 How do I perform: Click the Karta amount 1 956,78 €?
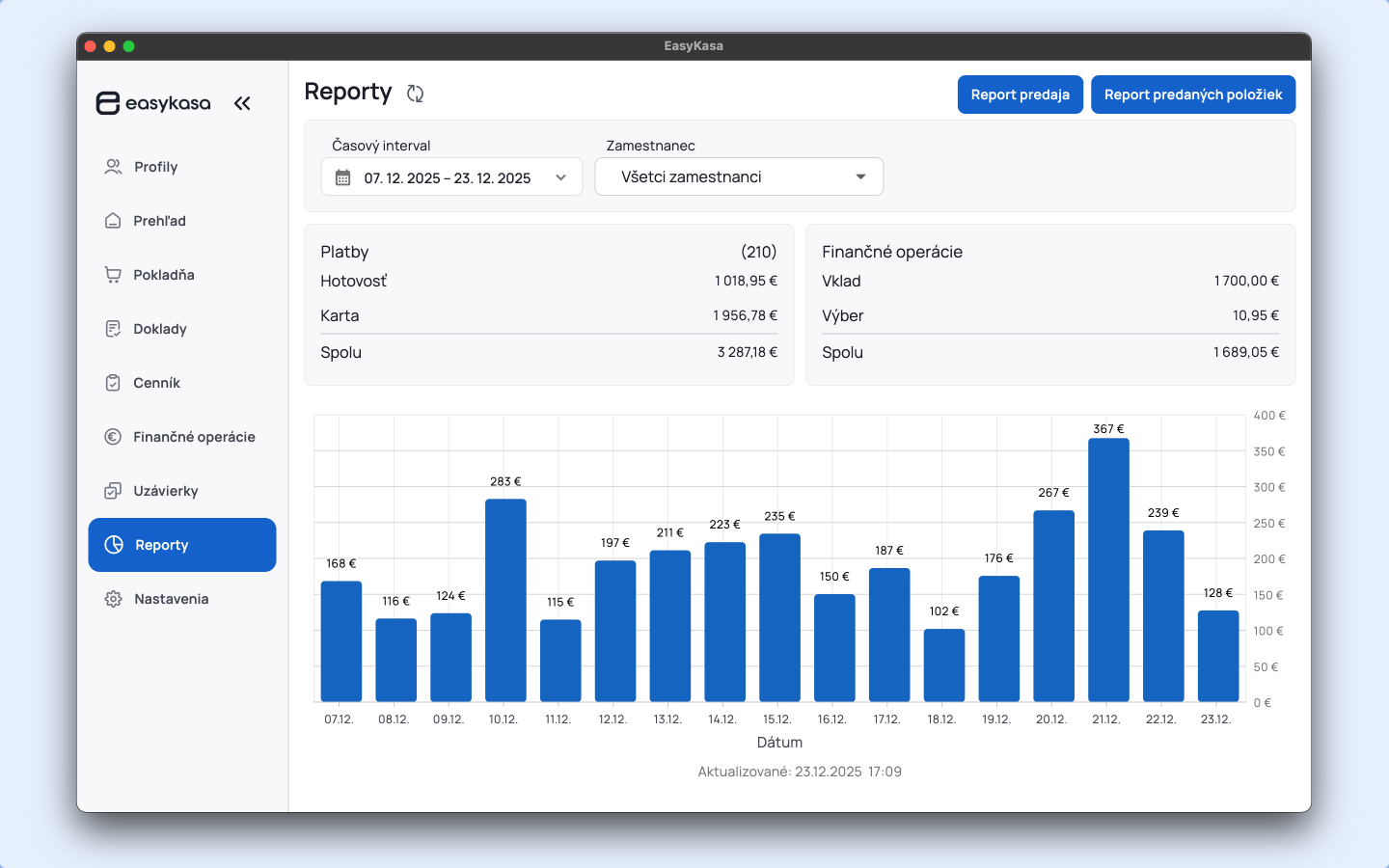pos(745,315)
